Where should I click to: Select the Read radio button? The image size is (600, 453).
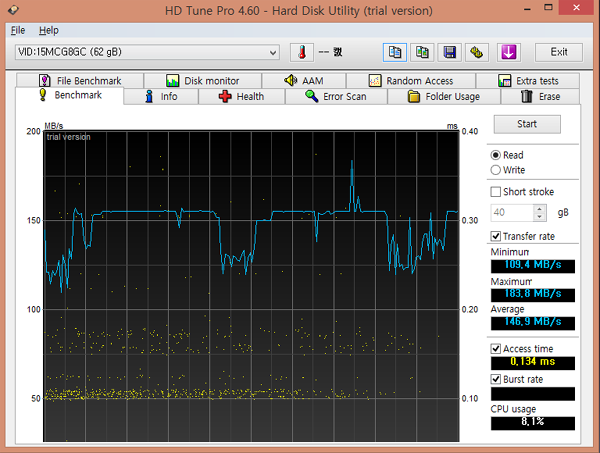click(496, 155)
